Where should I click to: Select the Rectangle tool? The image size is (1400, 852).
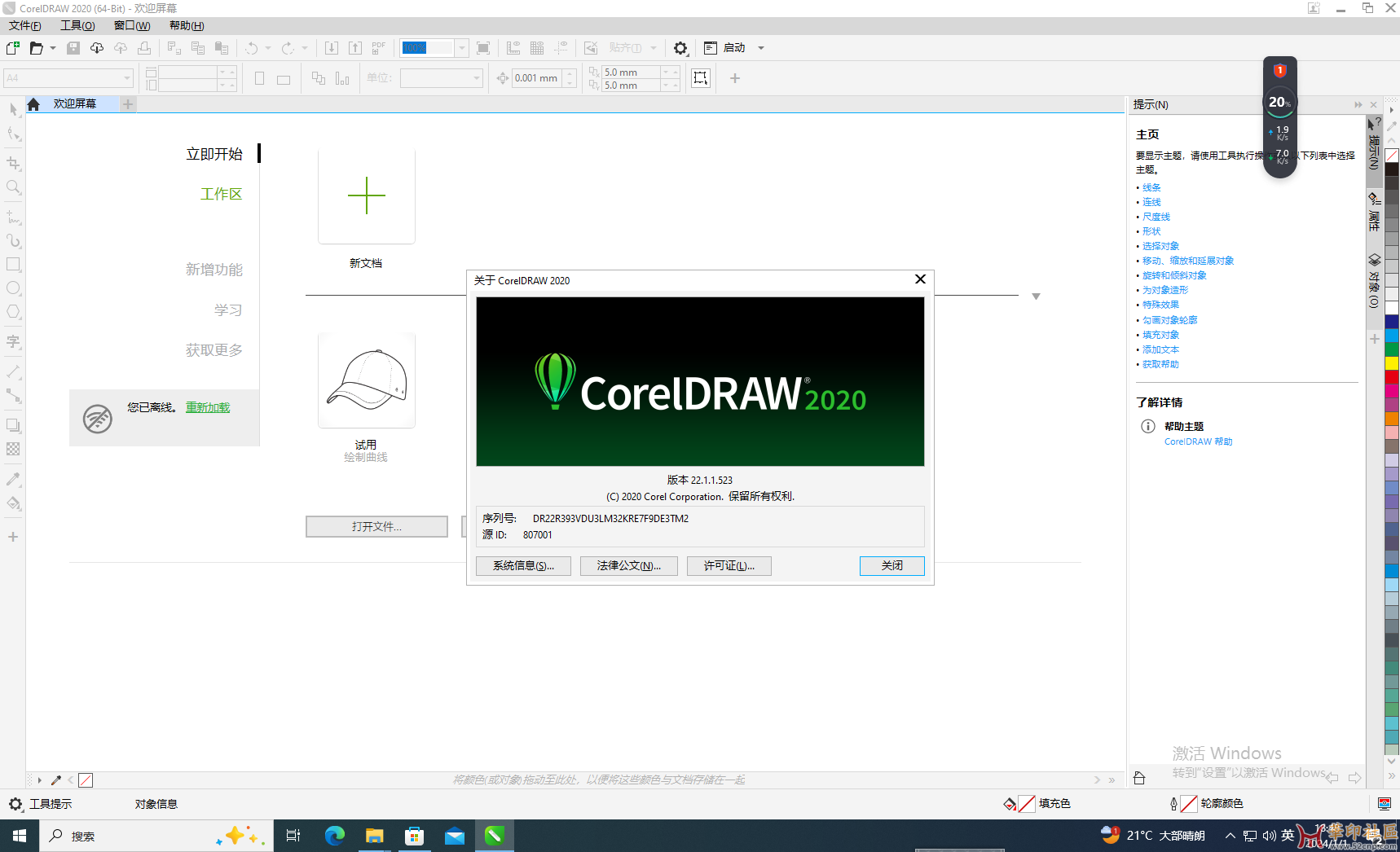coord(14,265)
